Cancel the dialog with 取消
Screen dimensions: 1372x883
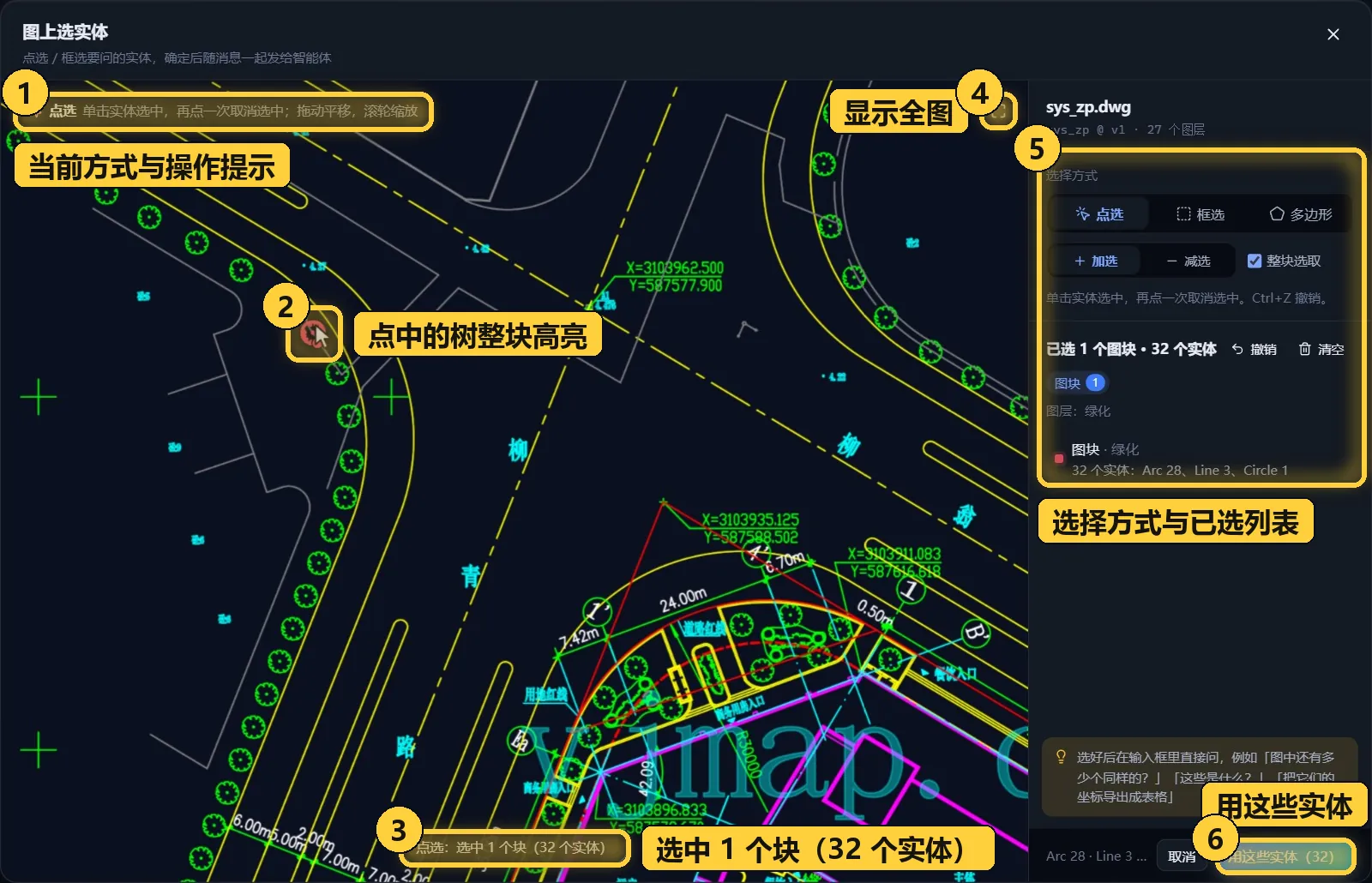point(1182,856)
